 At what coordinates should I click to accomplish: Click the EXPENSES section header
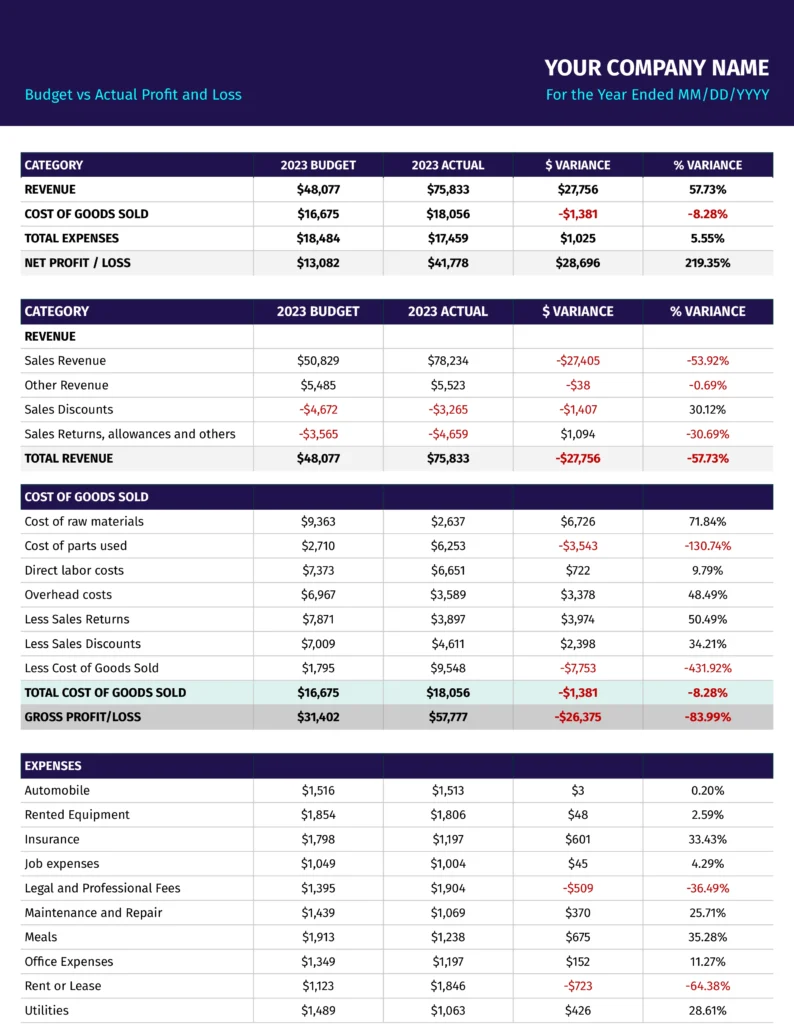pyautogui.click(x=53, y=766)
